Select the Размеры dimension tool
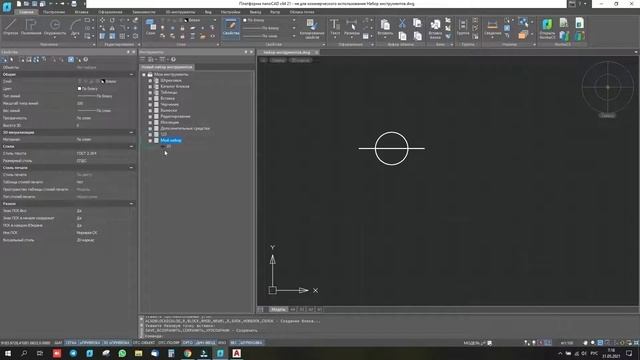Screen dimensions: 640x360 coord(351,27)
